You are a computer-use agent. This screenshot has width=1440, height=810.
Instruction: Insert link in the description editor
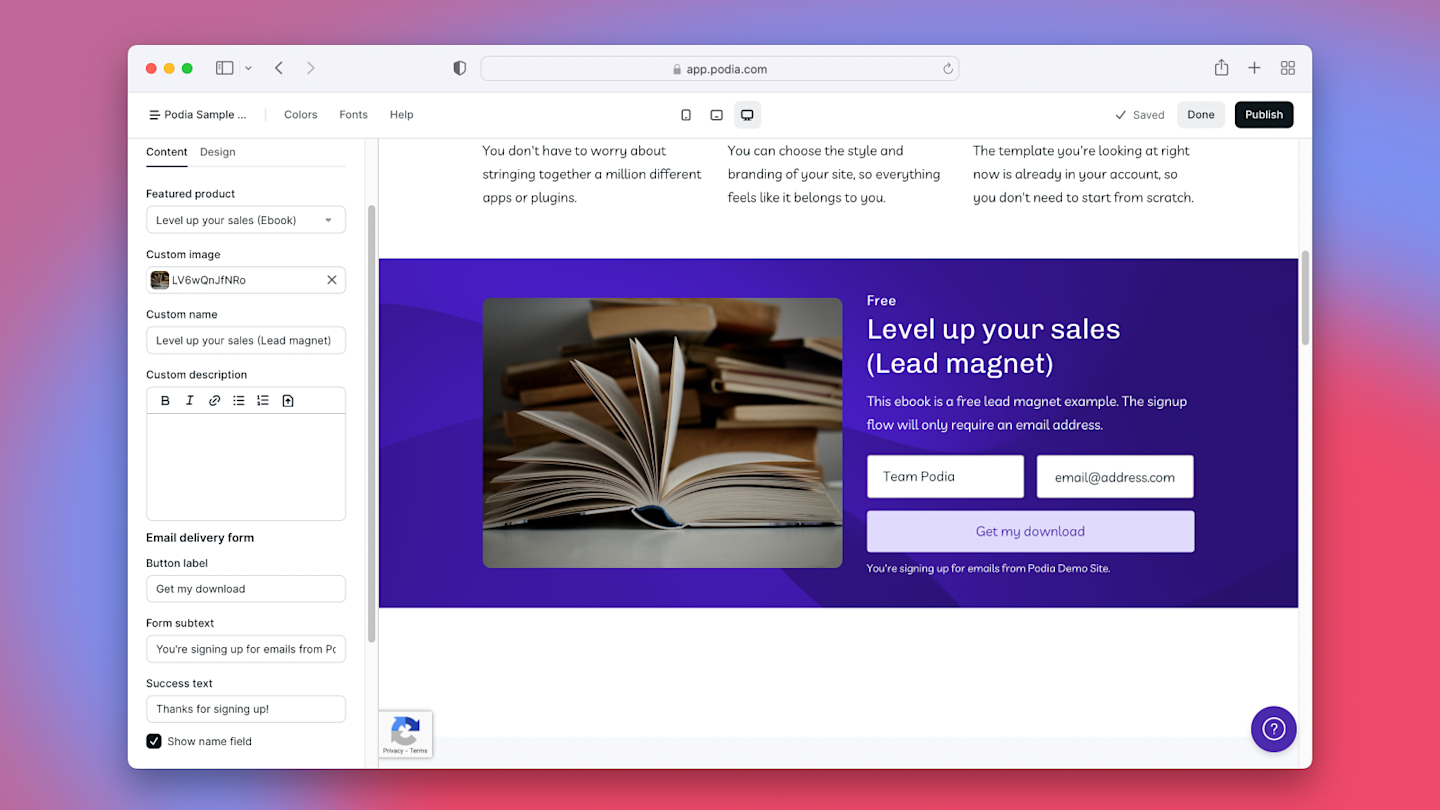coord(214,400)
